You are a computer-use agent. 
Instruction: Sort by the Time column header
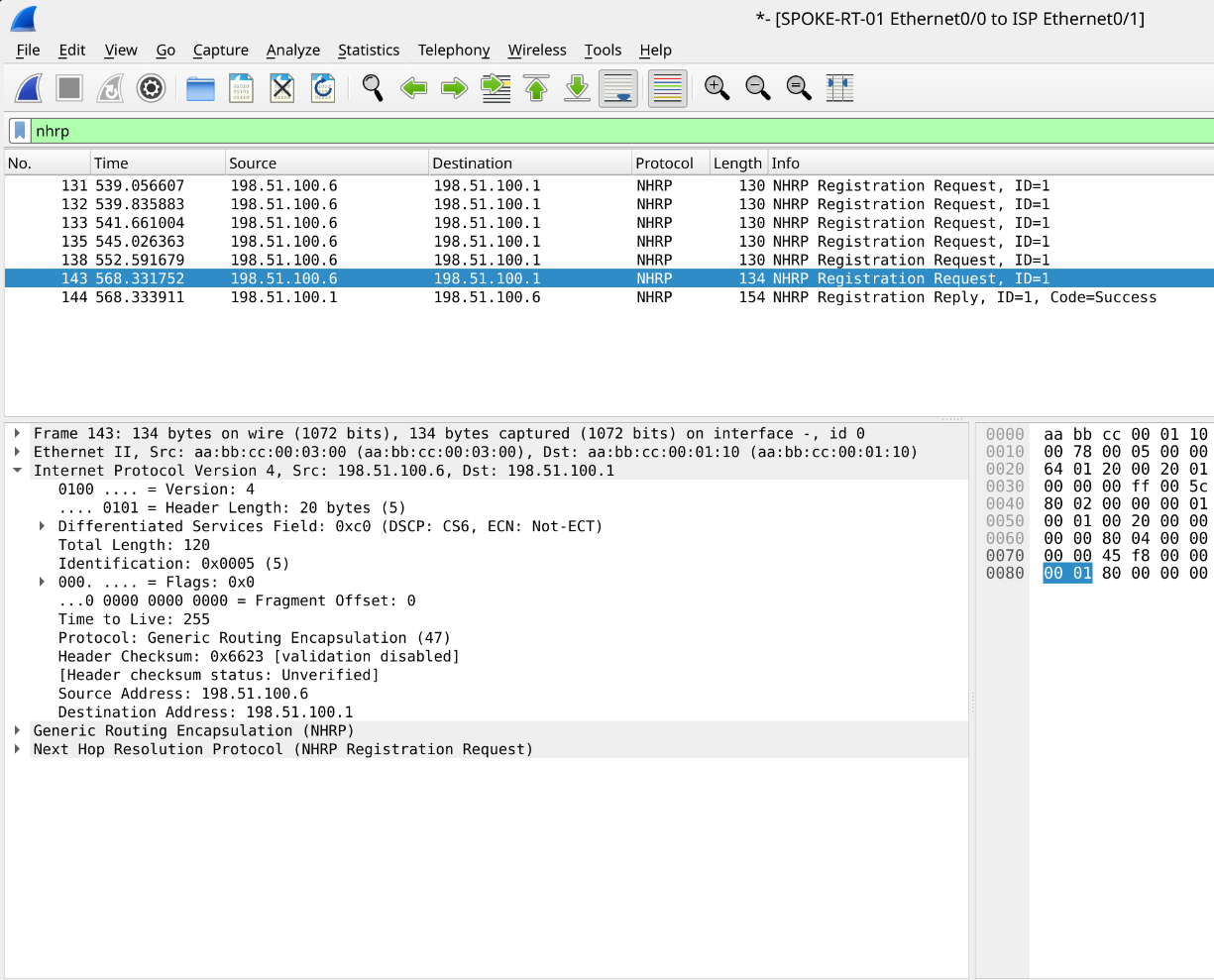158,163
